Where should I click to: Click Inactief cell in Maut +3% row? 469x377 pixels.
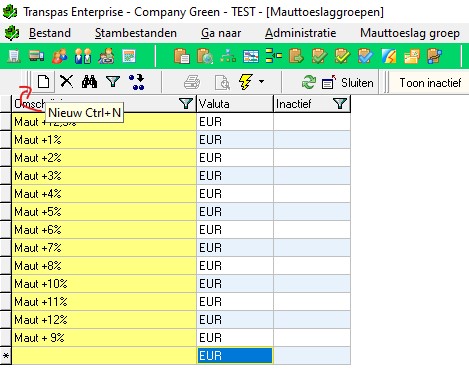tap(312, 176)
